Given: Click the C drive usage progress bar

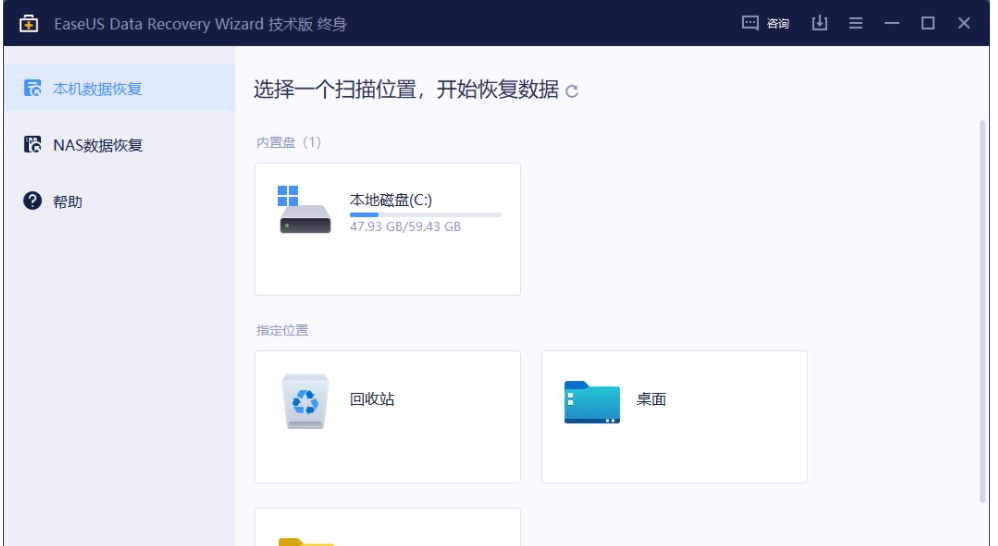Looking at the screenshot, I should point(425,214).
